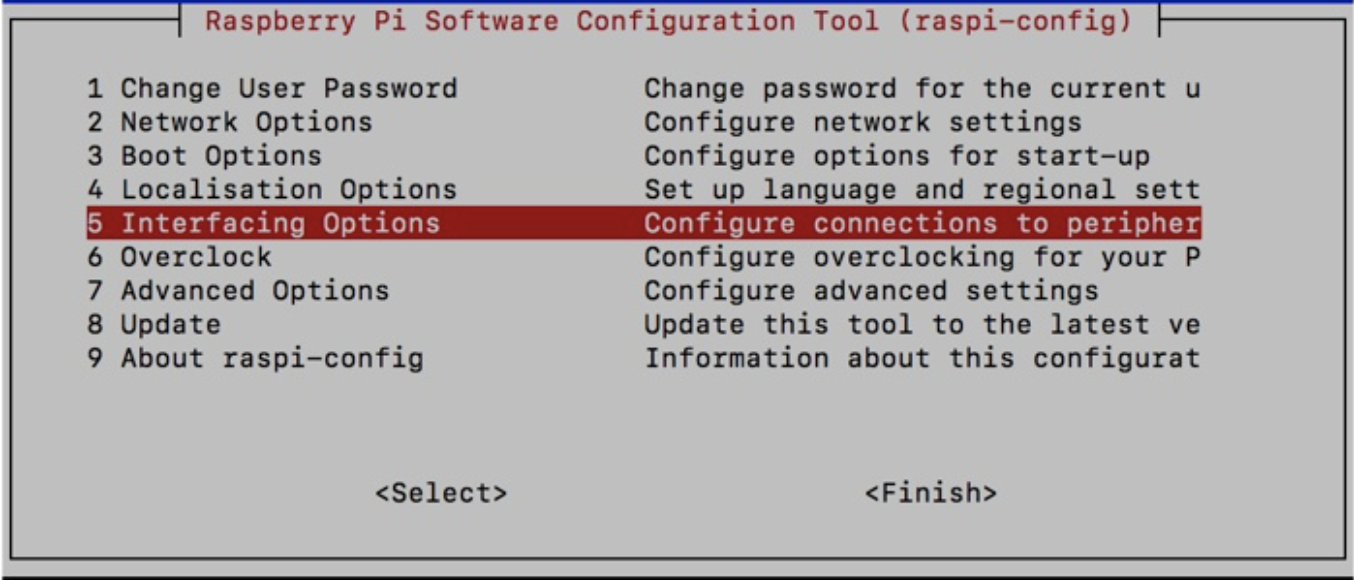The width and height of the screenshot is (1354, 580).
Task: Choose the Overclock menu entry
Action: point(179,257)
